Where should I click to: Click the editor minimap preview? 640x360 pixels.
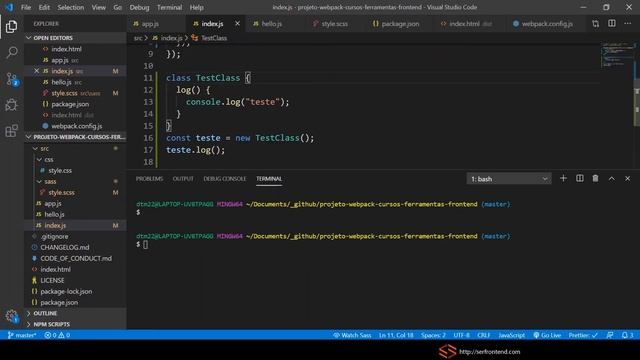pyautogui.click(x=616, y=55)
